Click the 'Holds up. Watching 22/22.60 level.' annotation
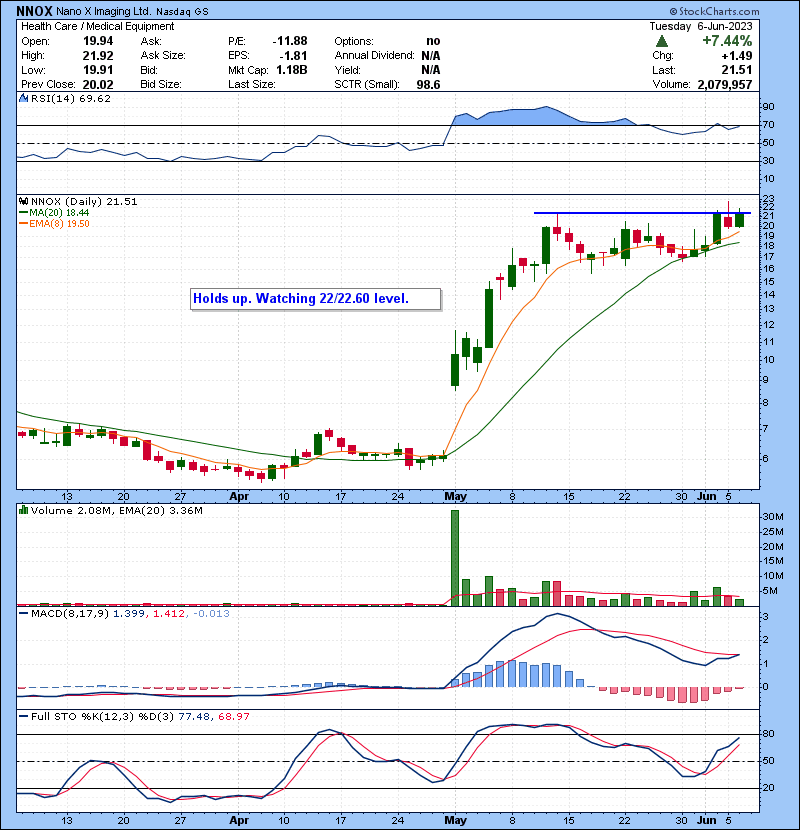The width and height of the screenshot is (800, 830). 315,299
